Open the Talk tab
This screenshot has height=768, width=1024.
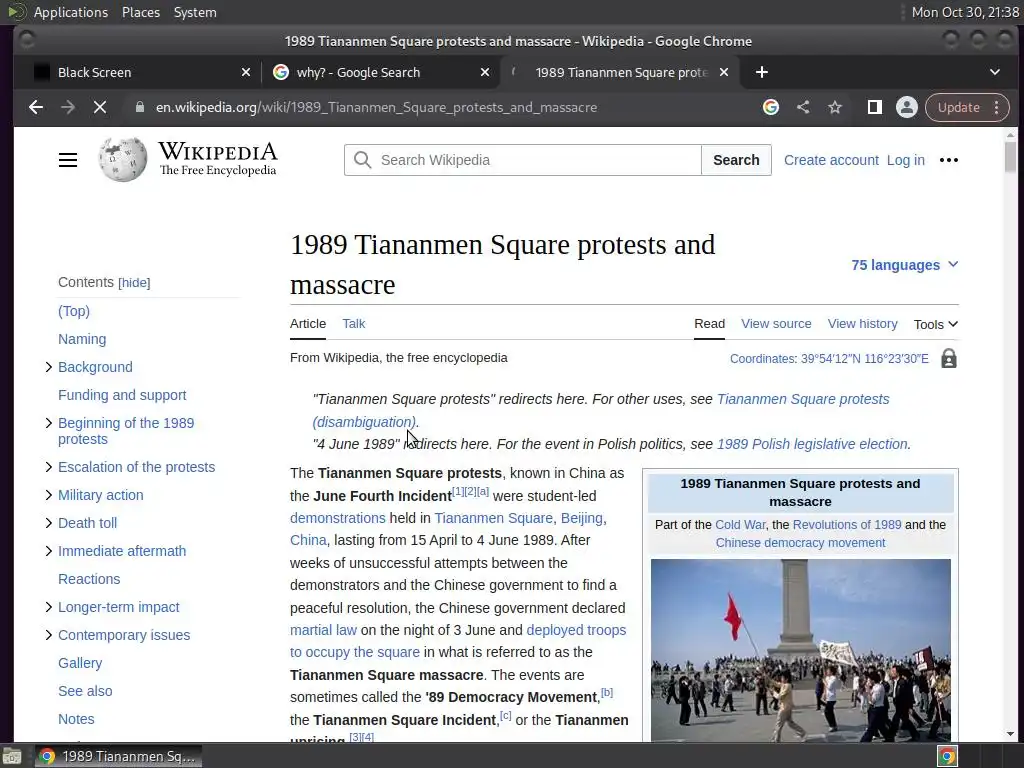pyautogui.click(x=353, y=323)
